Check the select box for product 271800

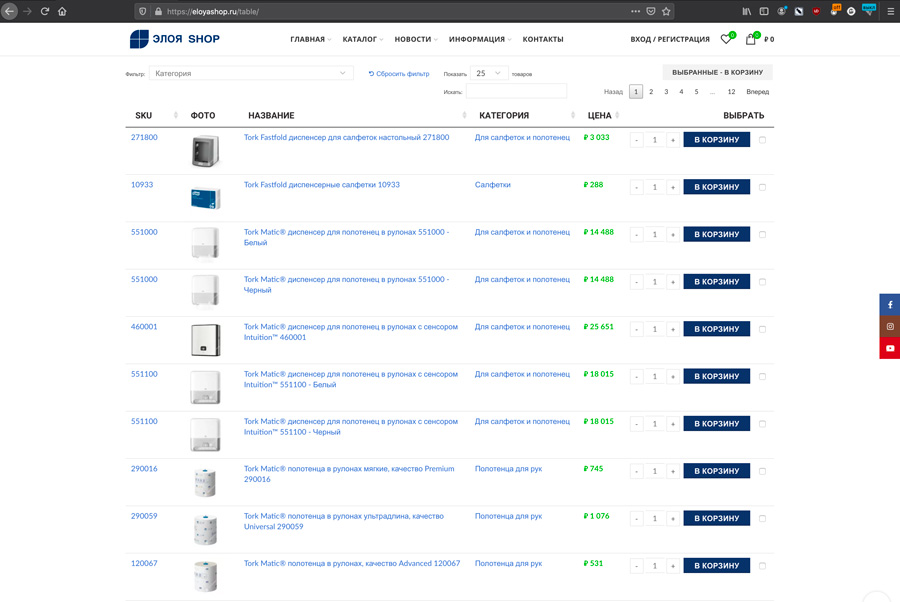[762, 140]
